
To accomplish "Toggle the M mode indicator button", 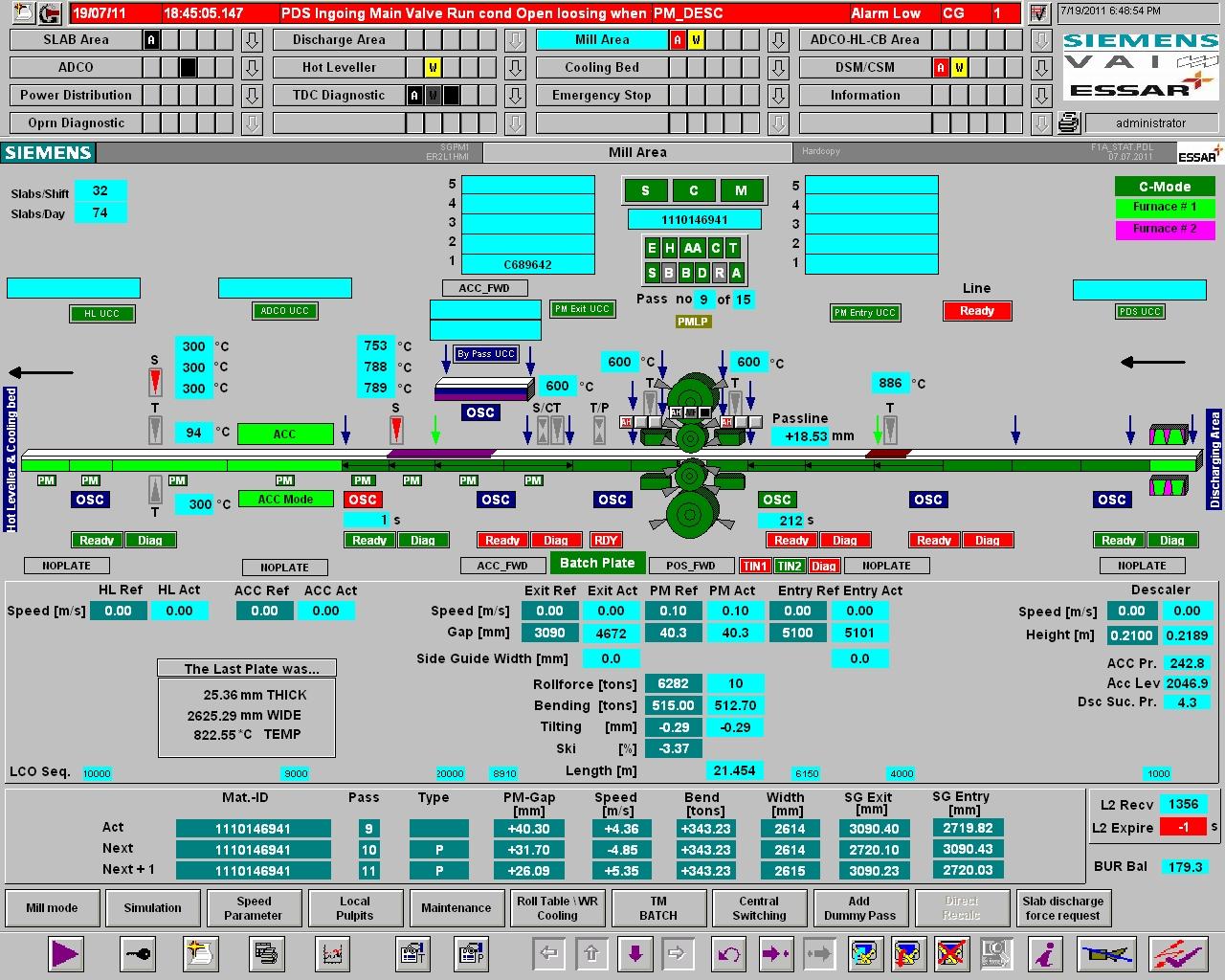I will click(x=740, y=190).
